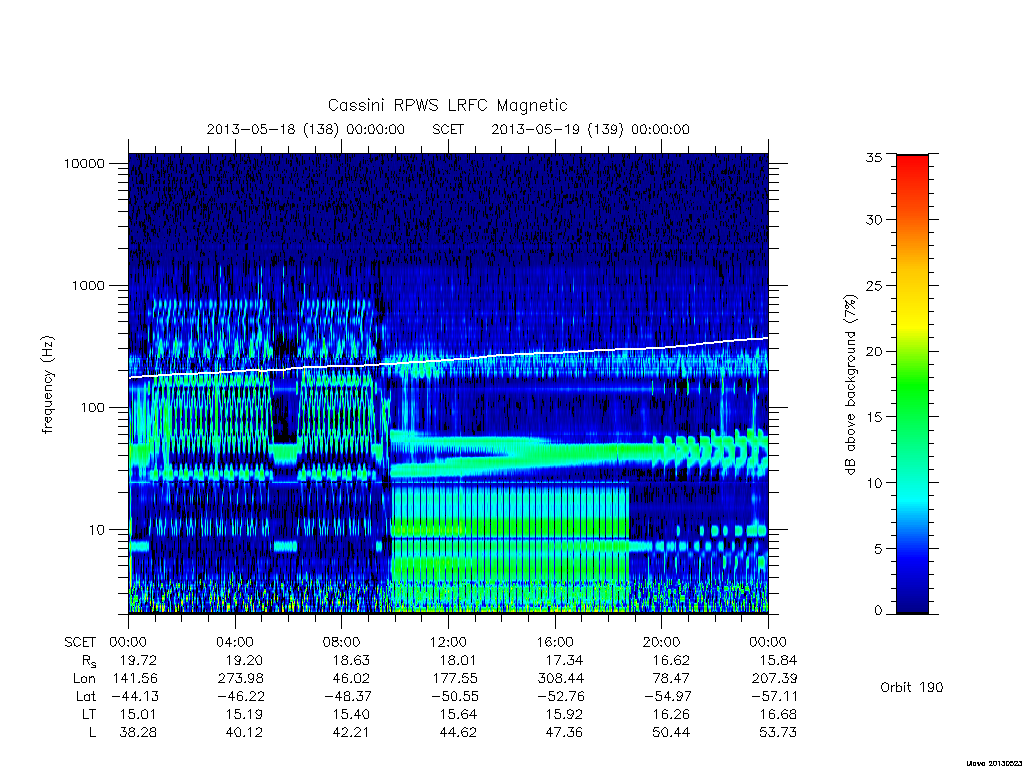Viewport: 1024px width, 768px height.
Task: Click the '35' colorbar tick label
Action: [874, 157]
